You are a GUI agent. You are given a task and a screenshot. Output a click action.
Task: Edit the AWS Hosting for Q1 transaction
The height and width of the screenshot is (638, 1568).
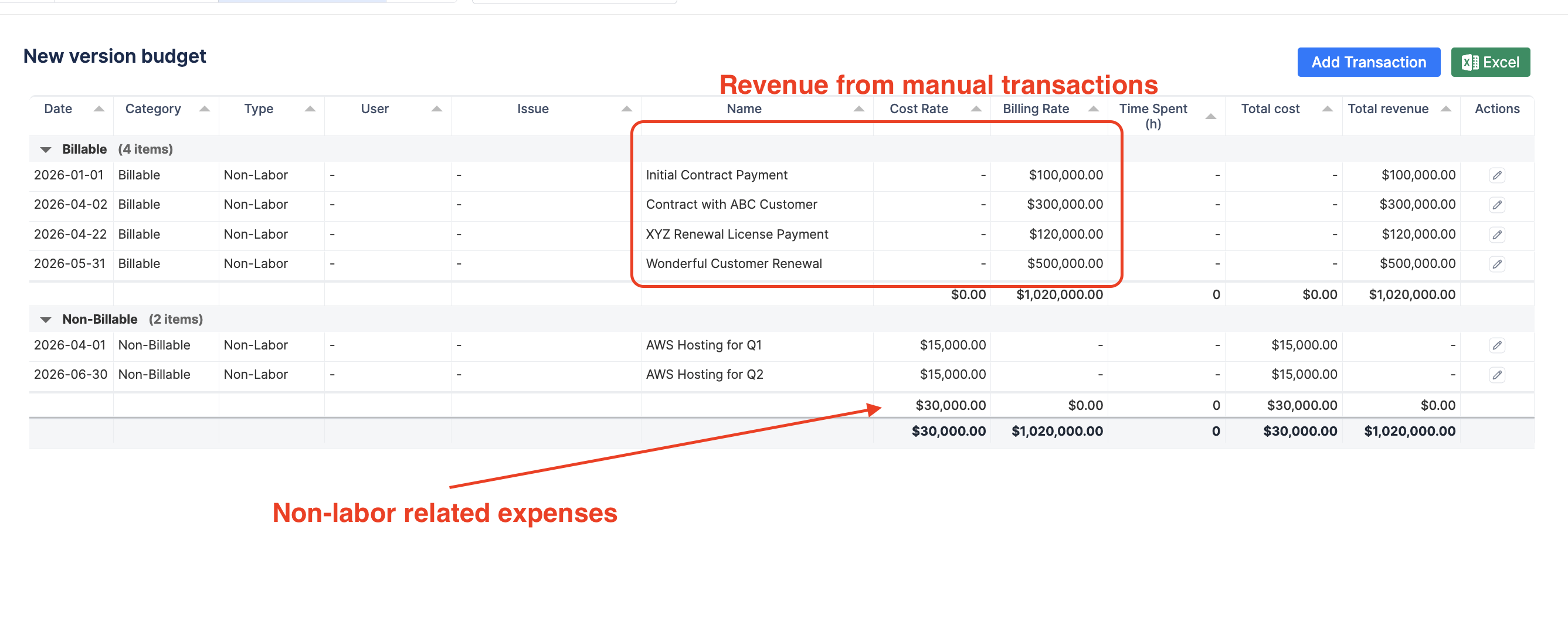pos(1497,345)
